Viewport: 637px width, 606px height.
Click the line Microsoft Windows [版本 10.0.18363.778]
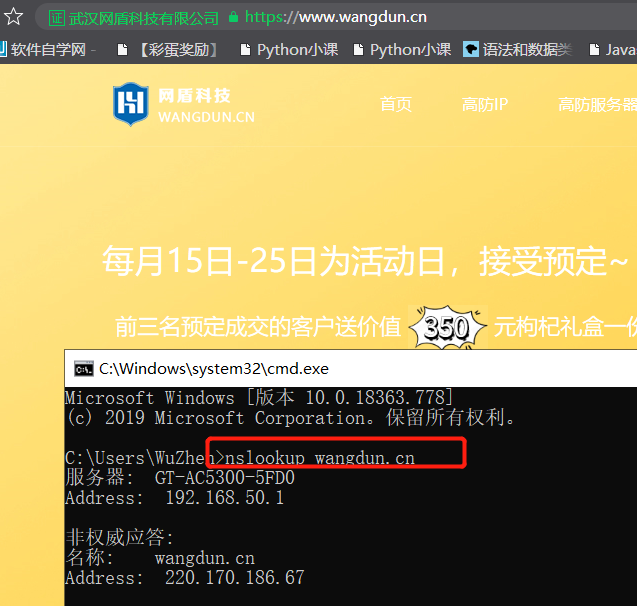[x=259, y=398]
